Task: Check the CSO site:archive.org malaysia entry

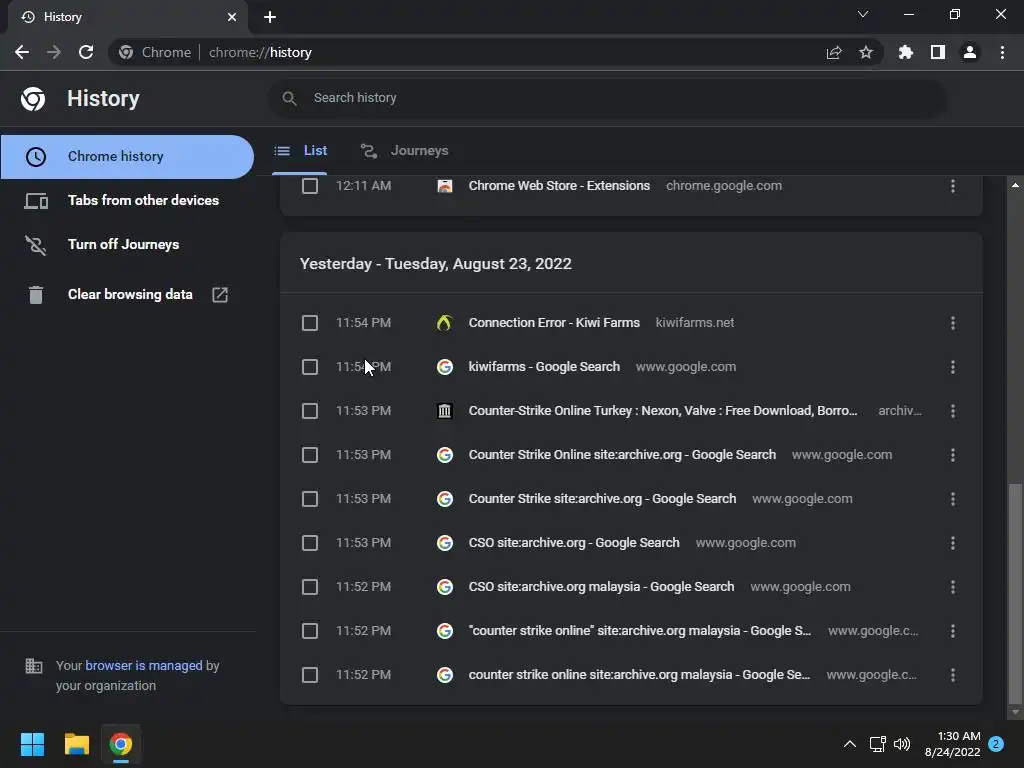Action: click(x=310, y=587)
